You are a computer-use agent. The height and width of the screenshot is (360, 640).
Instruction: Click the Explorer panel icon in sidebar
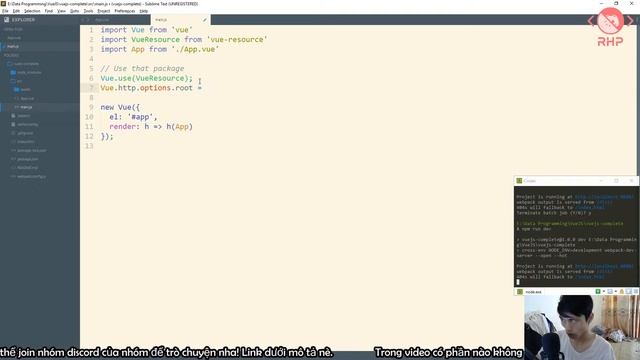pos(7,20)
